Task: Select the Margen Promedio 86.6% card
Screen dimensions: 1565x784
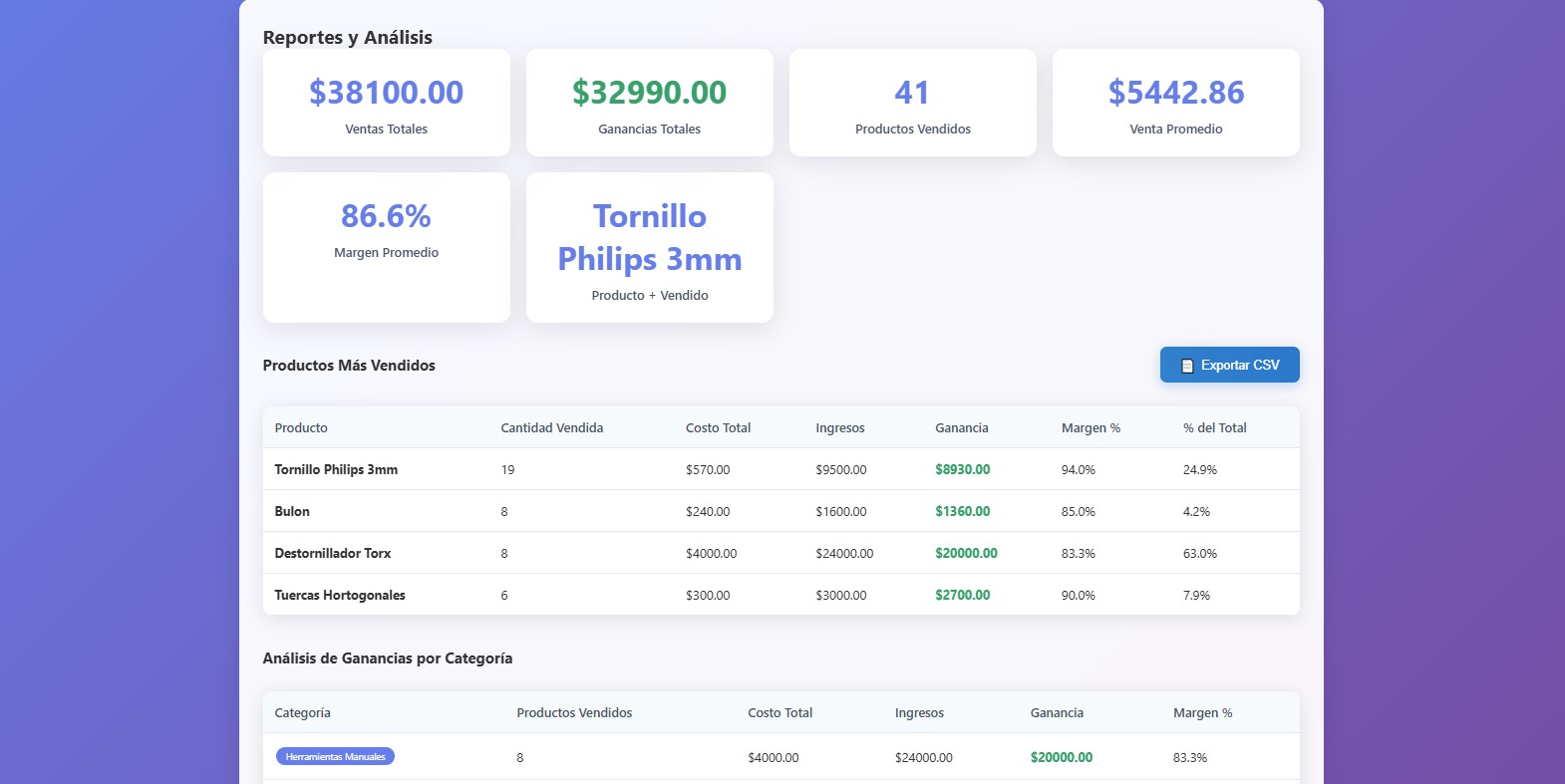Action: pos(386,246)
